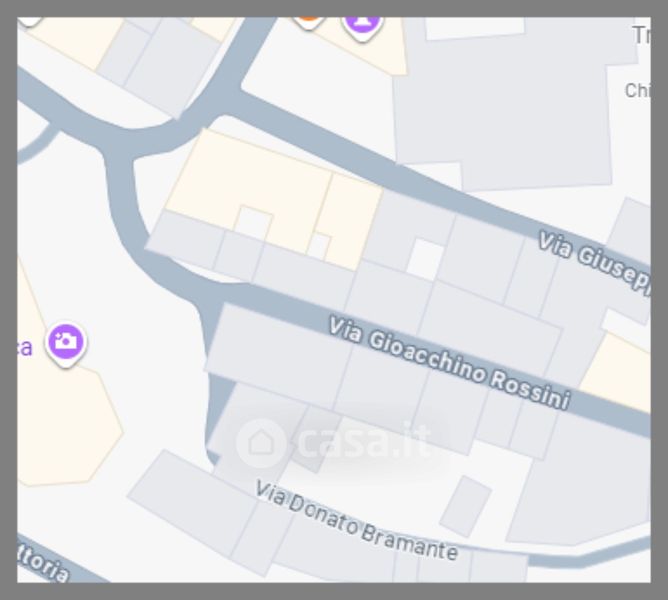This screenshot has width=668, height=600.
Task: Click the white pin in top-left corner
Action: (29, 21)
